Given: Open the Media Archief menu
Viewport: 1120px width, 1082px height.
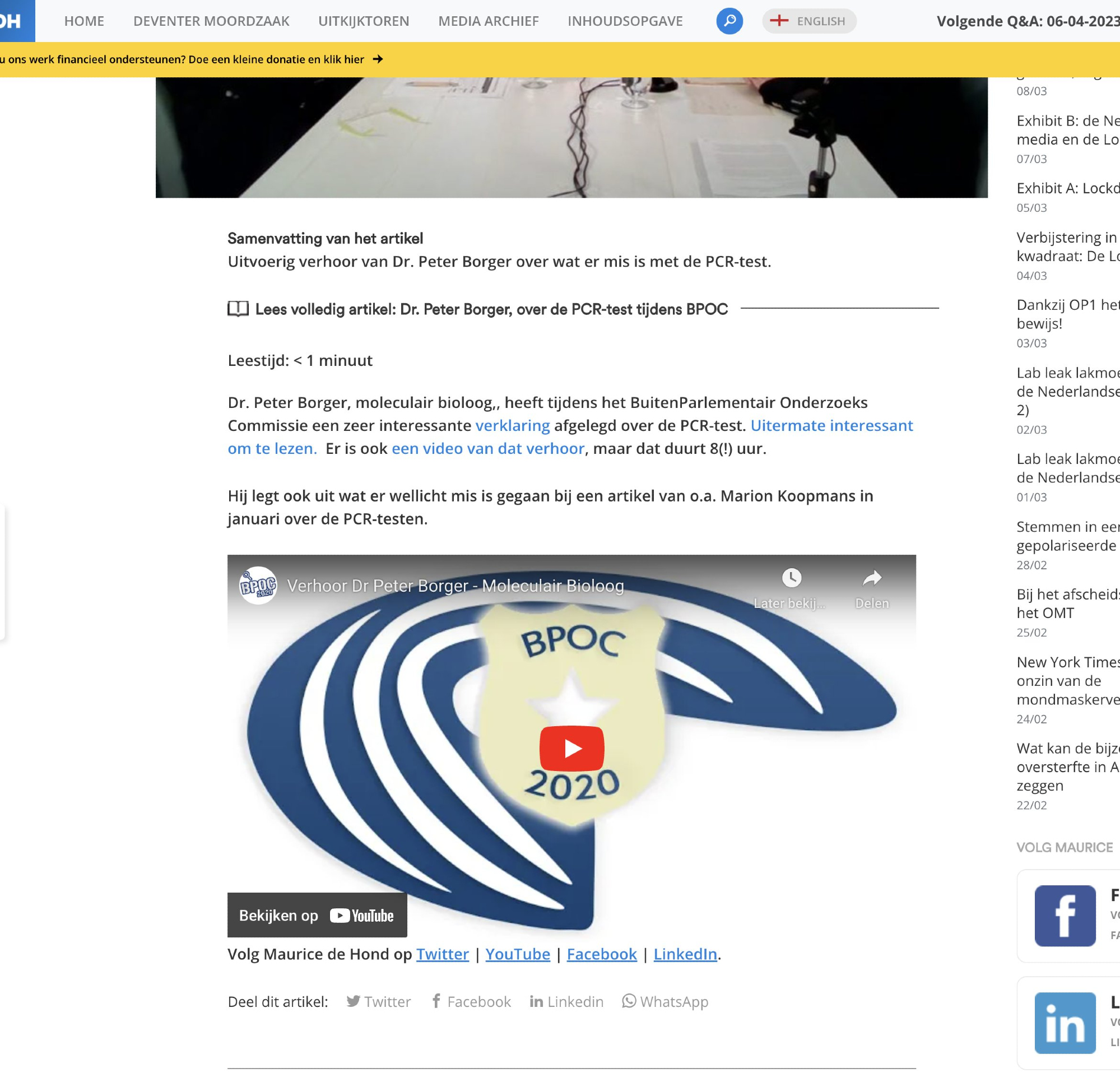Looking at the screenshot, I should coord(488,21).
